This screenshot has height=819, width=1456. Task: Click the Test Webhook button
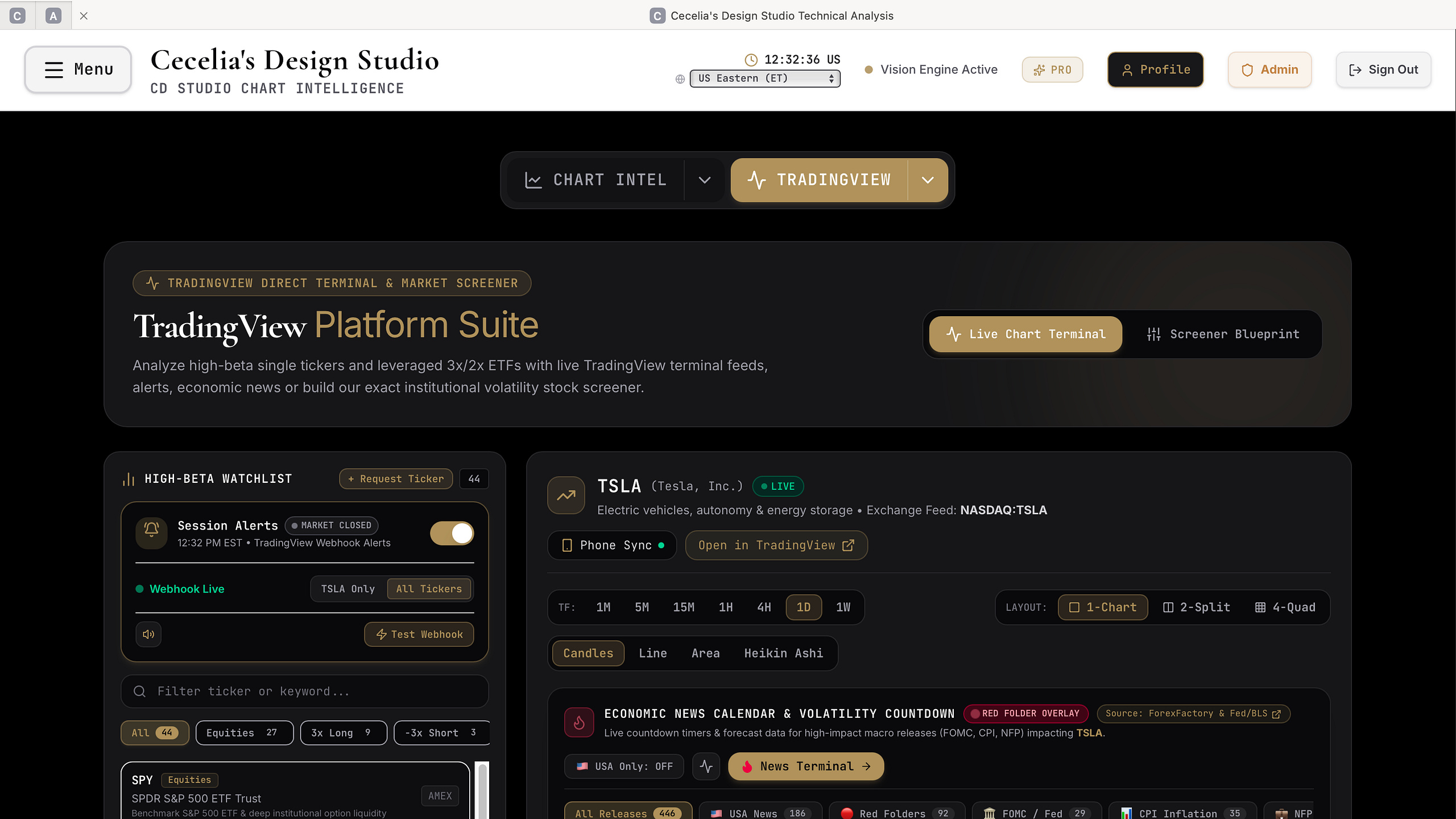pos(419,634)
